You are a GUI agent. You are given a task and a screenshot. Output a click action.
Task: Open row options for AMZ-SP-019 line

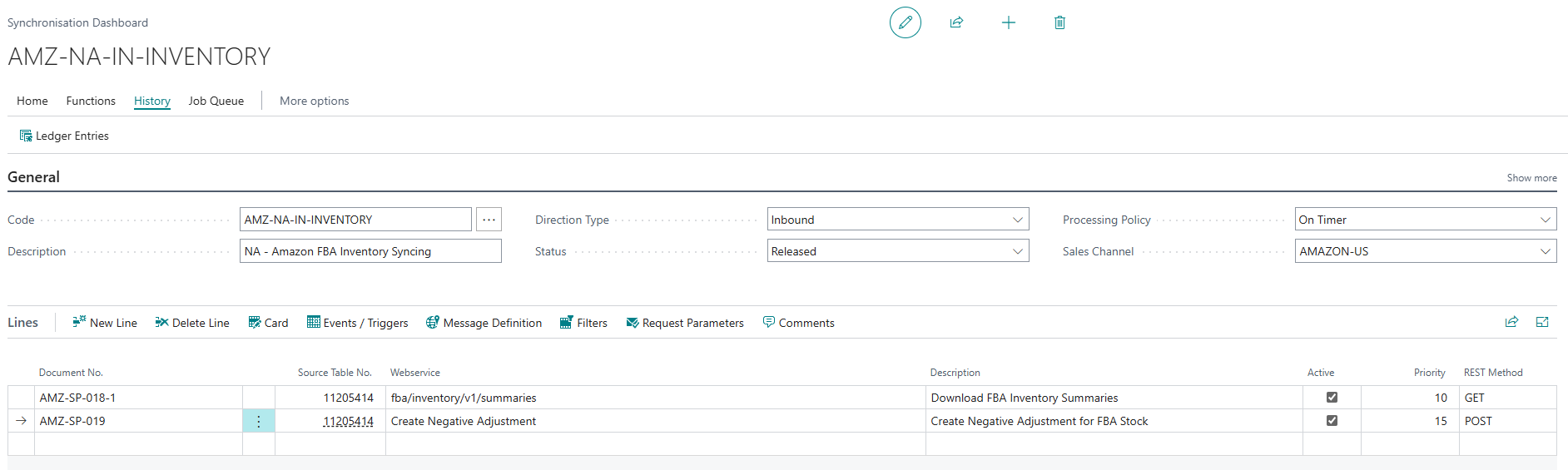259,421
